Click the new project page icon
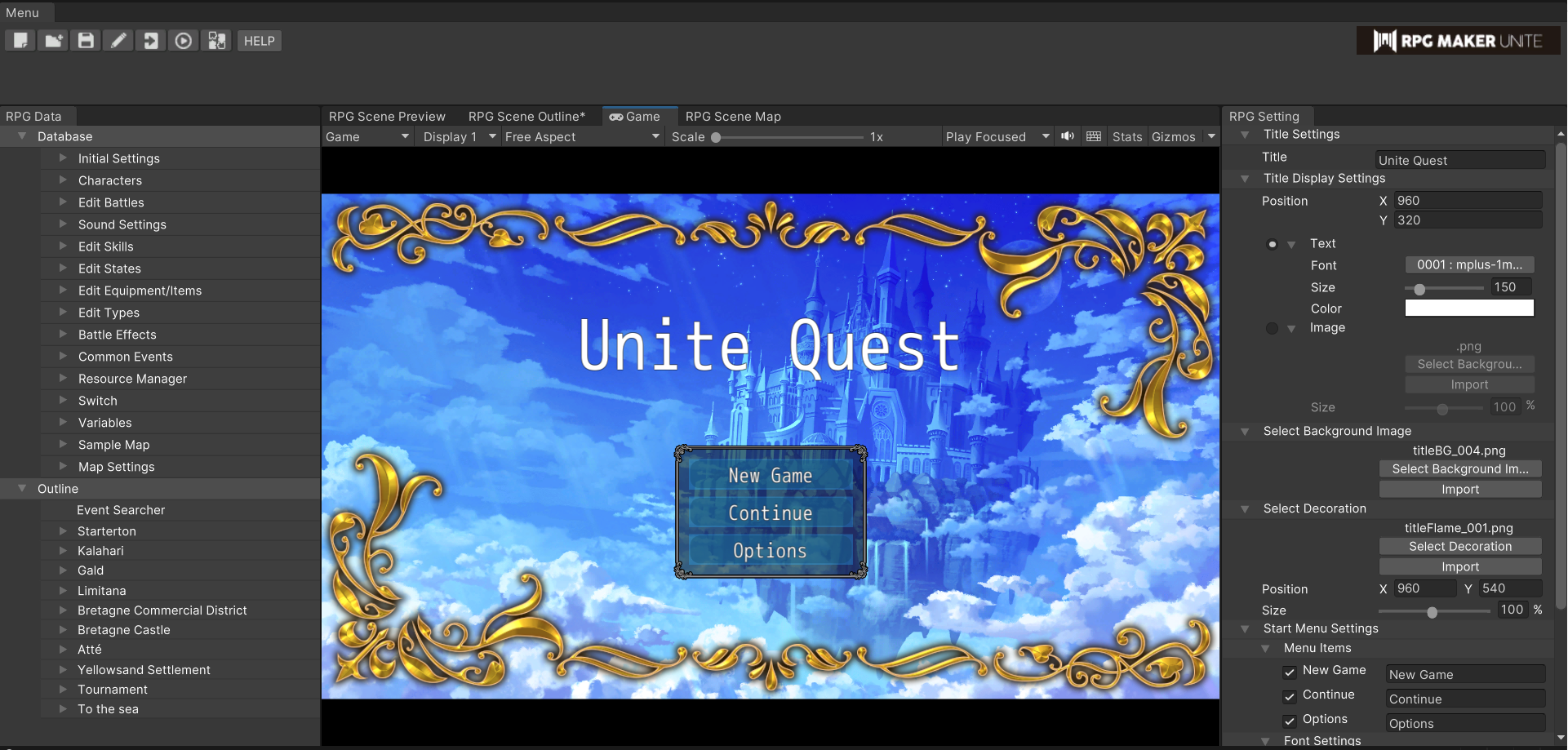Viewport: 1568px width, 750px height. tap(20, 41)
